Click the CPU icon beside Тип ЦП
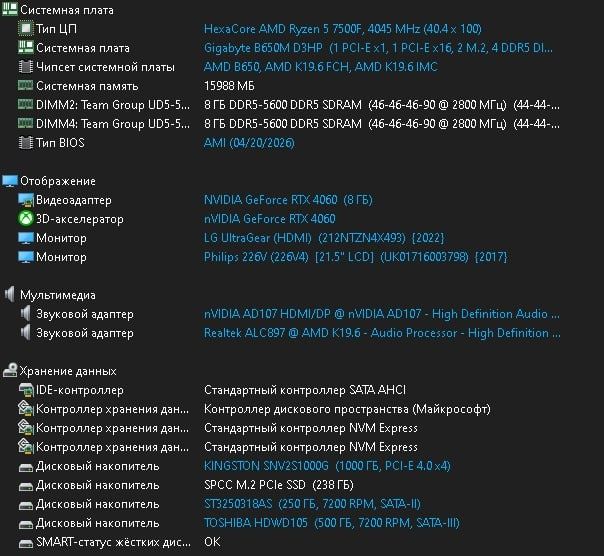Image resolution: width=604 pixels, height=556 pixels. pos(25,29)
